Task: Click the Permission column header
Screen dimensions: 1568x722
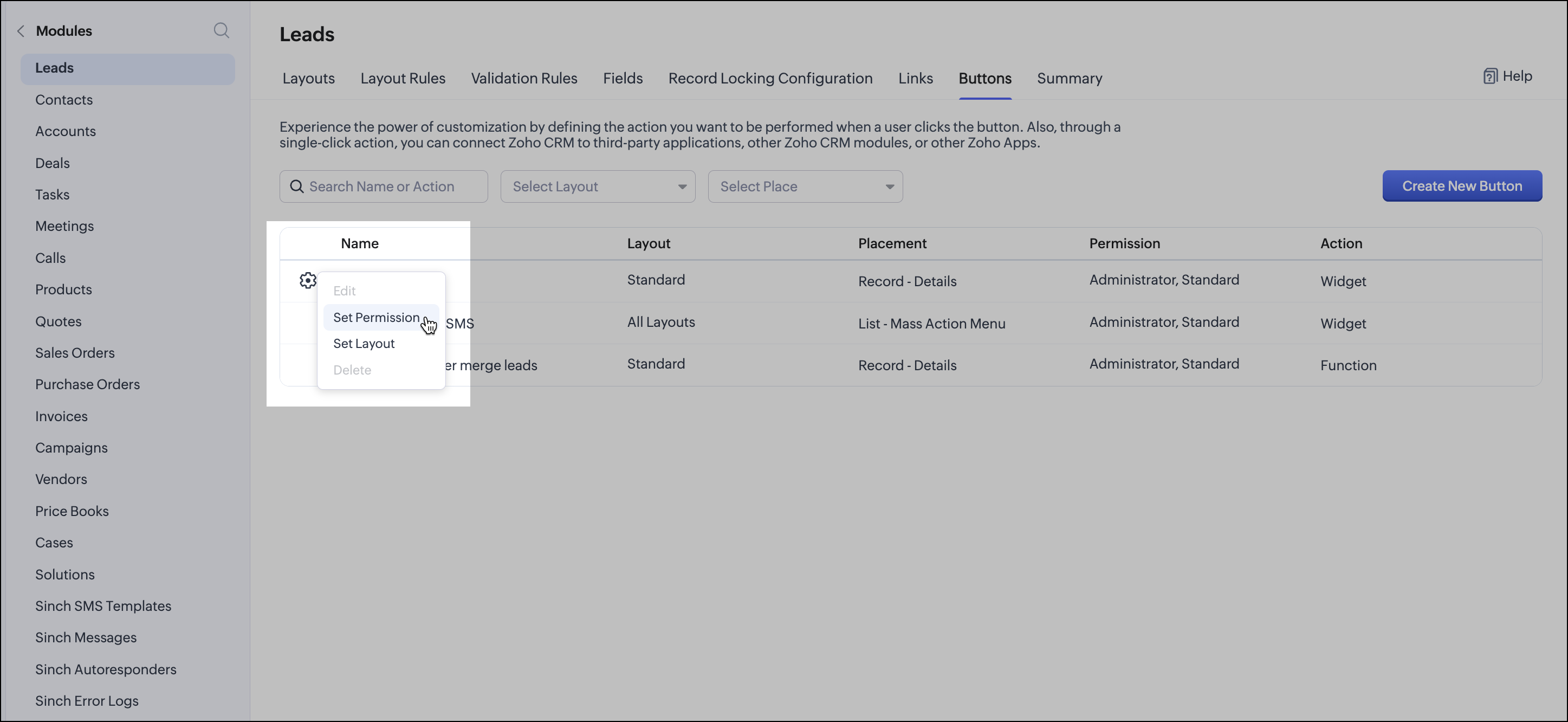Action: coord(1125,243)
